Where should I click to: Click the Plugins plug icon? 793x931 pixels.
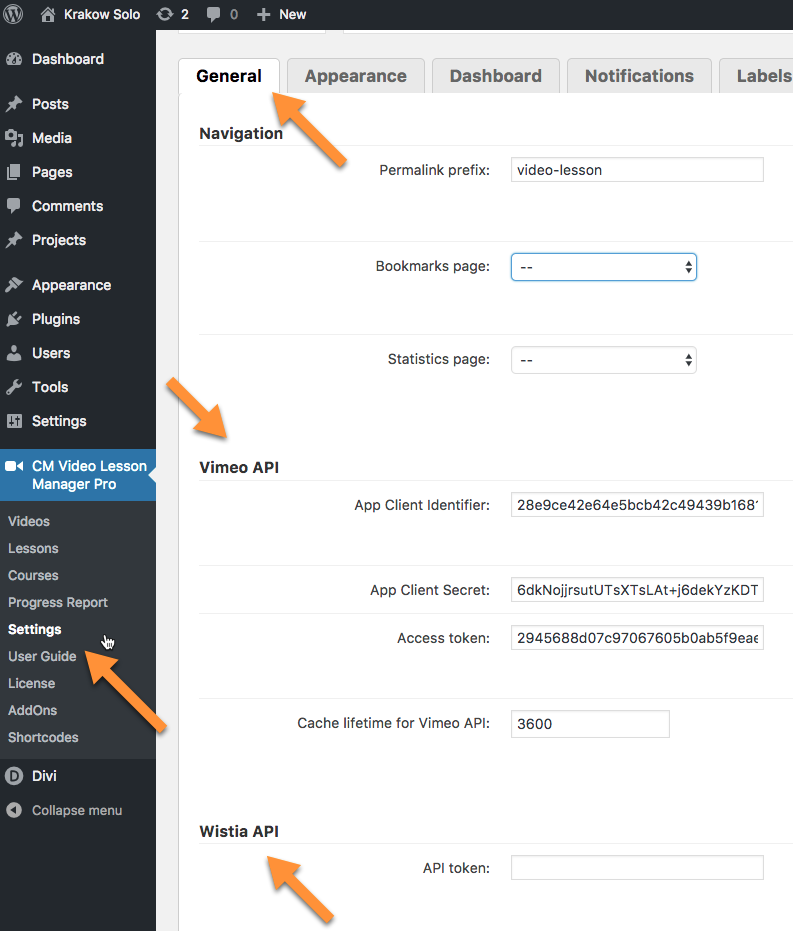pos(14,319)
